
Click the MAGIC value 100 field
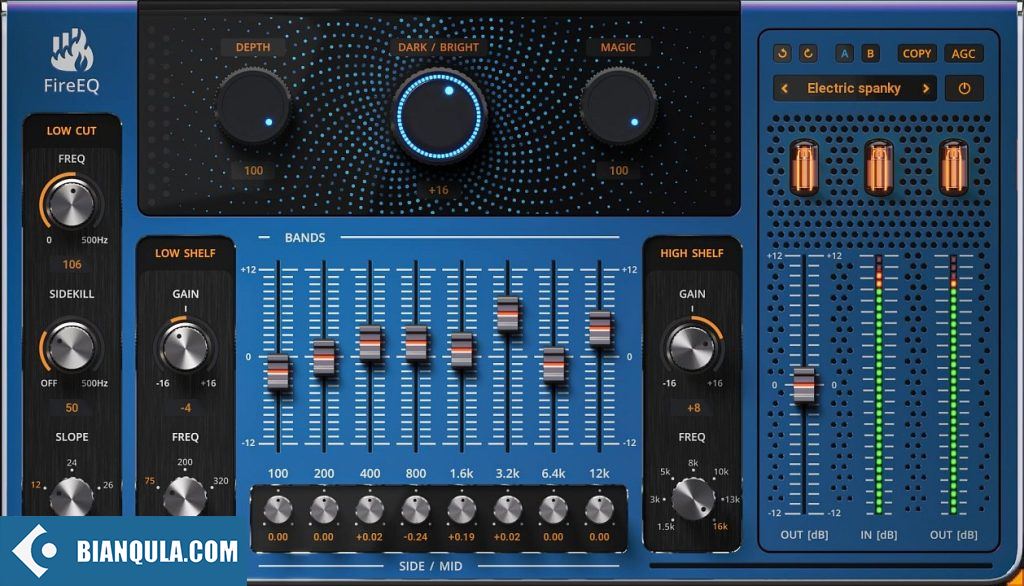point(618,171)
